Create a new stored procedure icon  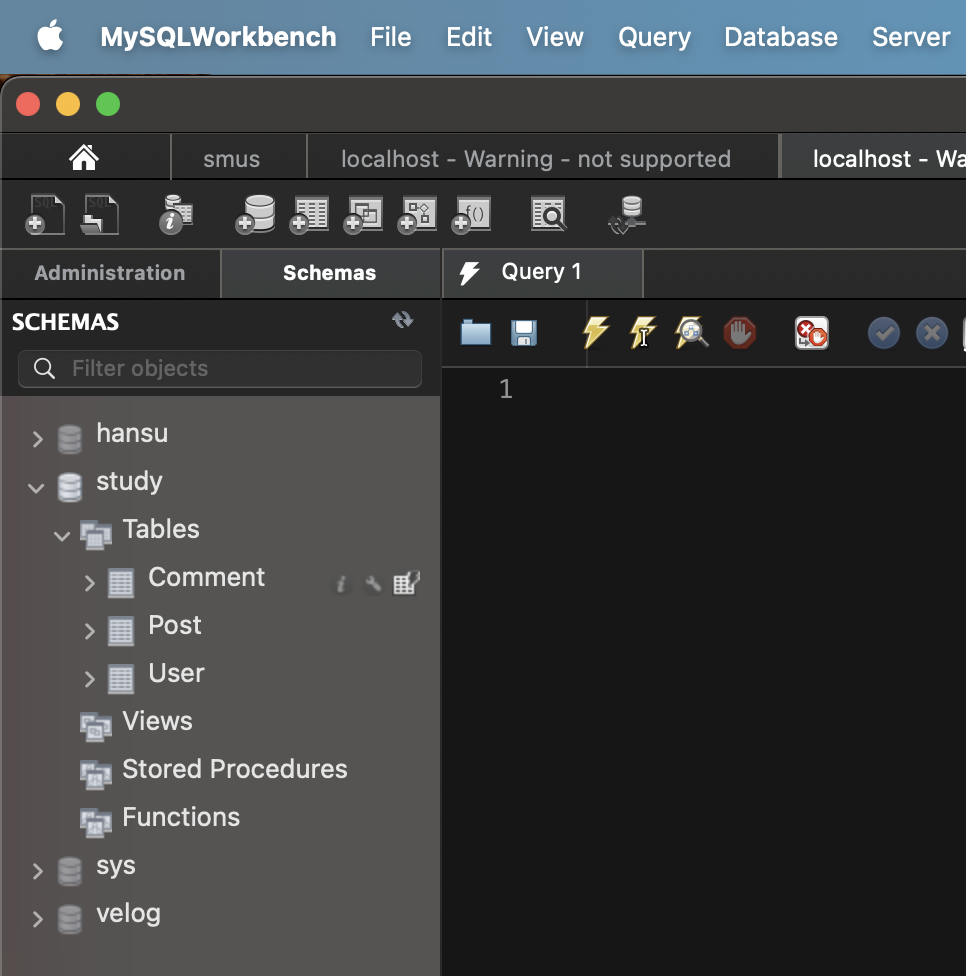pos(418,215)
